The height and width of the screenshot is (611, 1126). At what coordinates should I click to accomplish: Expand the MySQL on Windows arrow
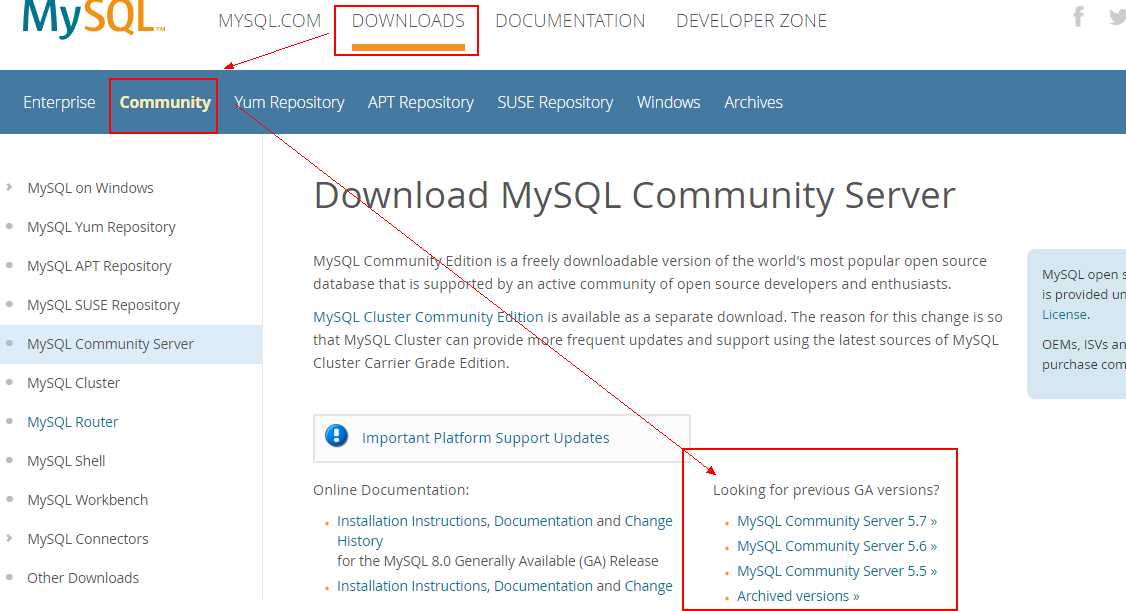[x=9, y=187]
